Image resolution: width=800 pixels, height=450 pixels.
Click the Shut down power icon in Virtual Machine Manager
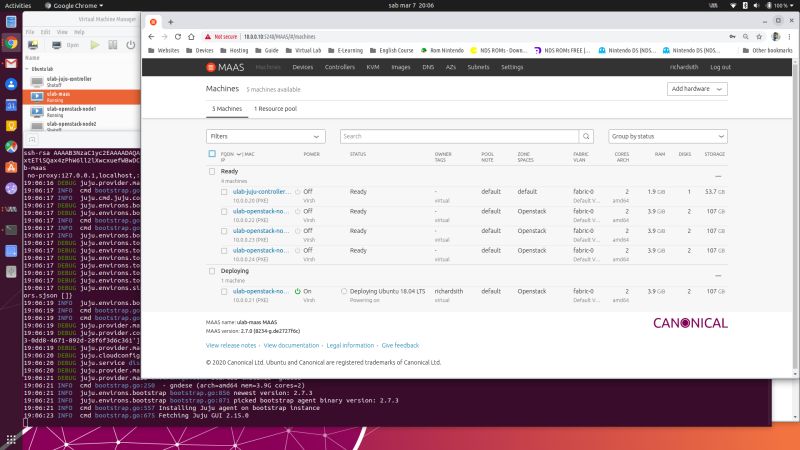click(x=131, y=45)
